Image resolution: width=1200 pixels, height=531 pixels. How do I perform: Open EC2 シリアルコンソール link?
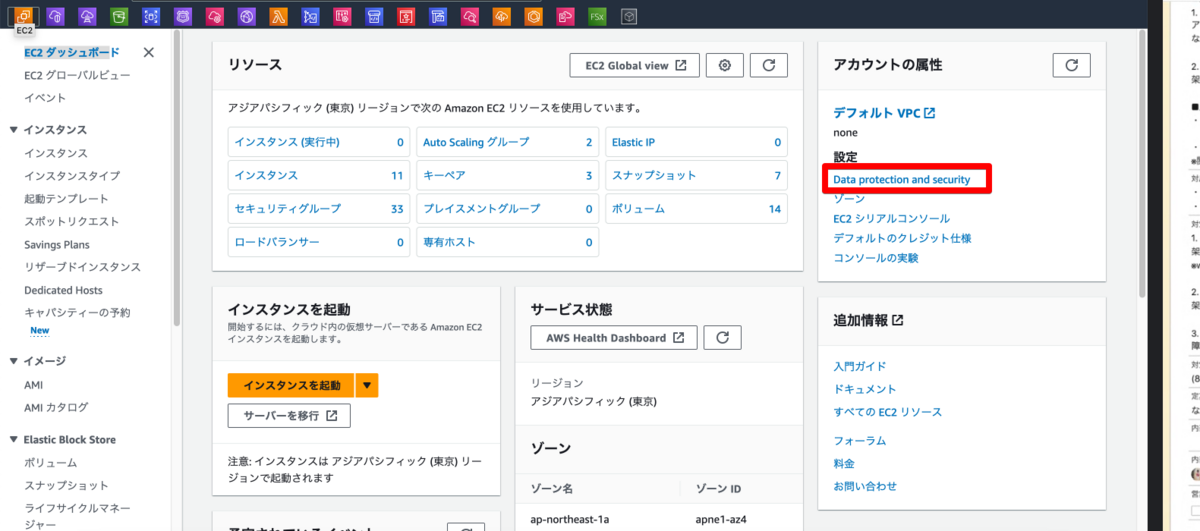click(x=891, y=218)
